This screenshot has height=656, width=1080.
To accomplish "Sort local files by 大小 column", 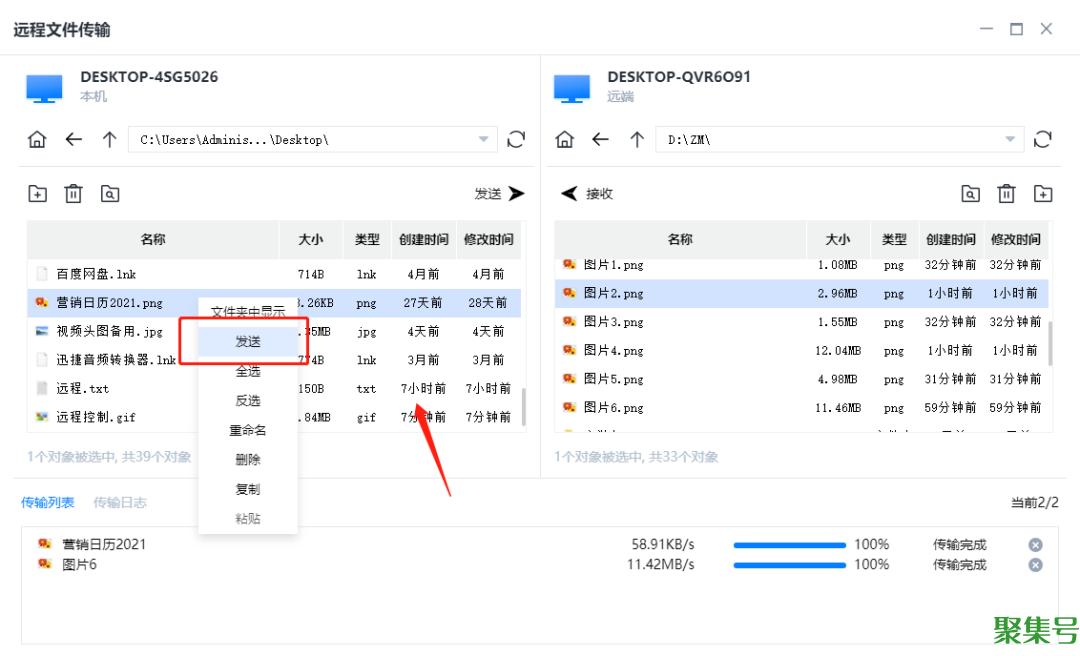I will pos(310,240).
